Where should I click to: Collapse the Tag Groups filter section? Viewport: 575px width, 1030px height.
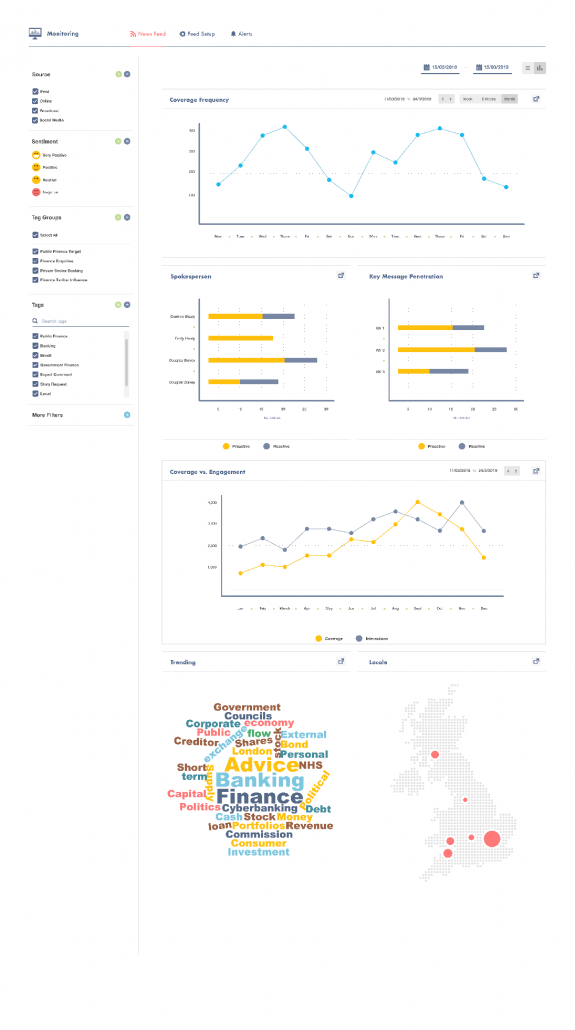(127, 217)
